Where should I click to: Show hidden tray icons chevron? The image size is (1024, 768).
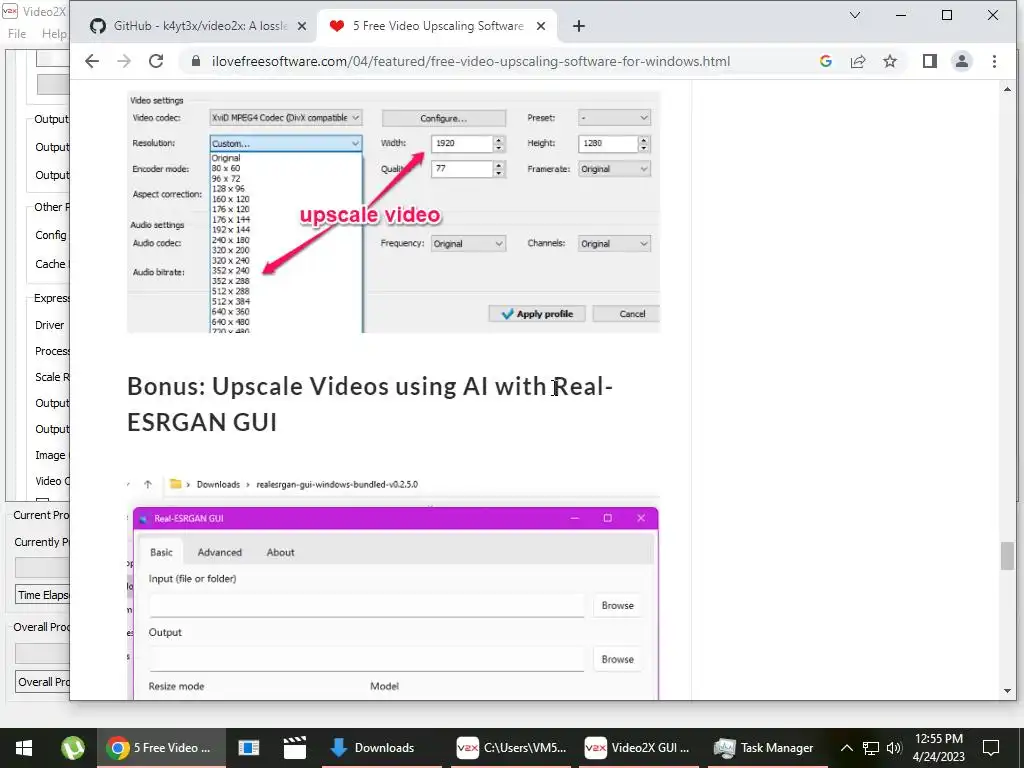(846, 748)
